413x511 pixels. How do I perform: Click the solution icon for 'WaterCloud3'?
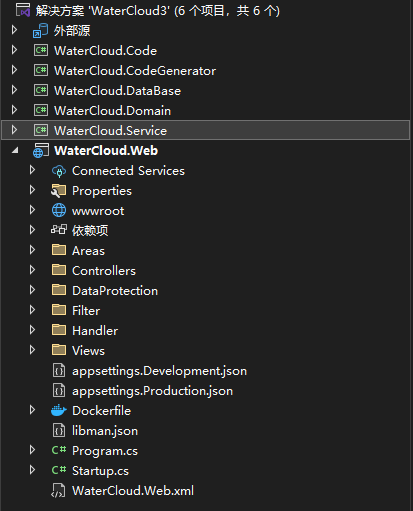tap(23, 10)
